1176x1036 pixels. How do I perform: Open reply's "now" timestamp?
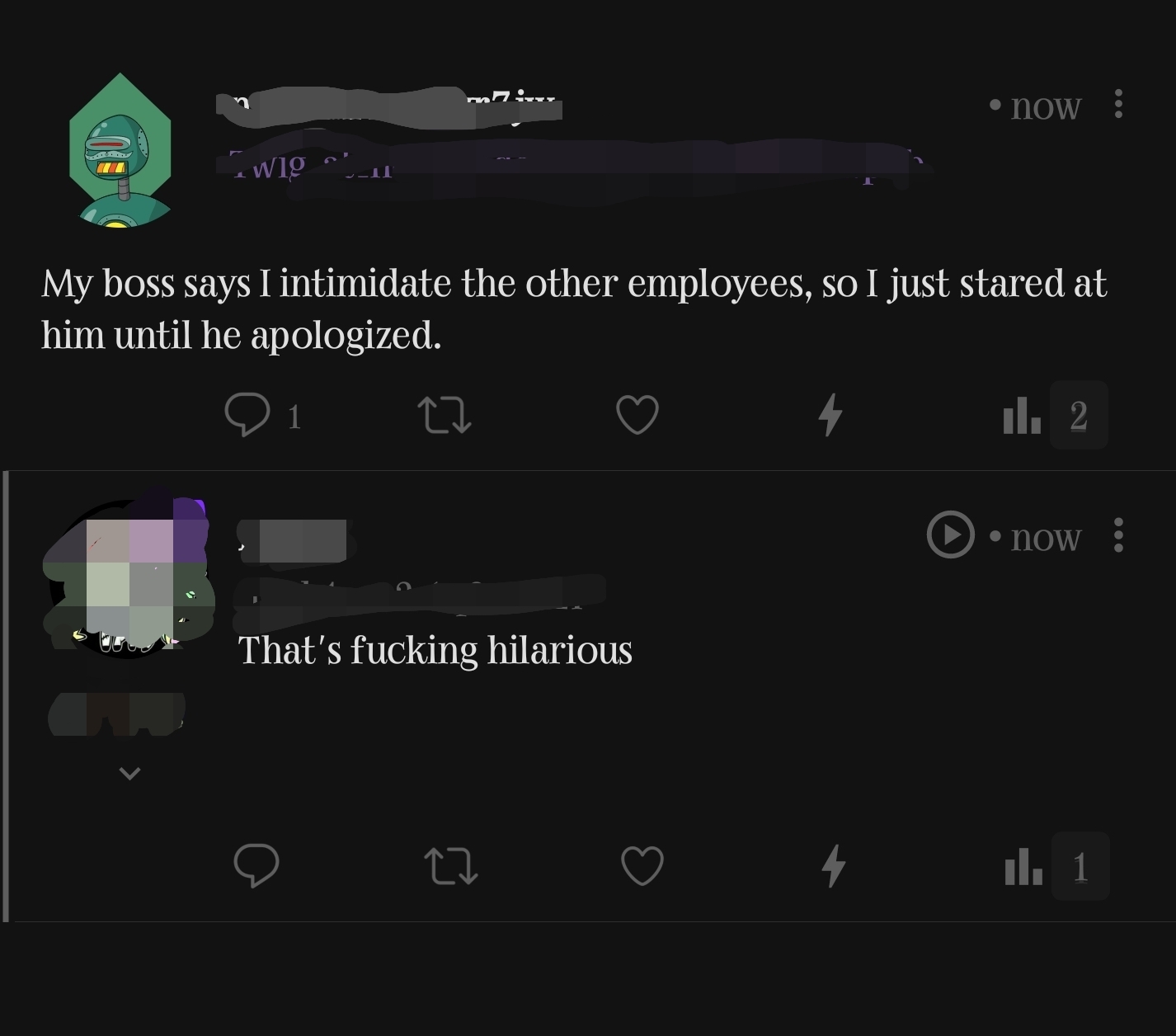[x=1045, y=537]
